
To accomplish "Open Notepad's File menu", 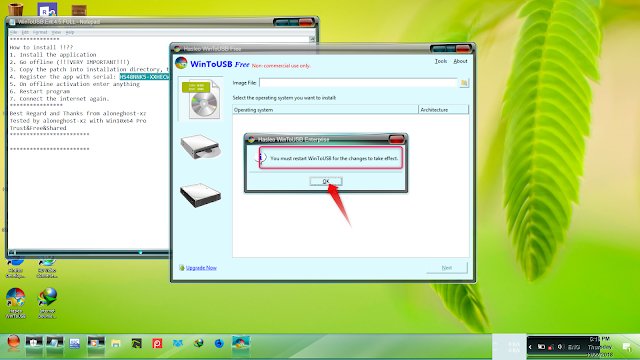I will (x=13, y=32).
